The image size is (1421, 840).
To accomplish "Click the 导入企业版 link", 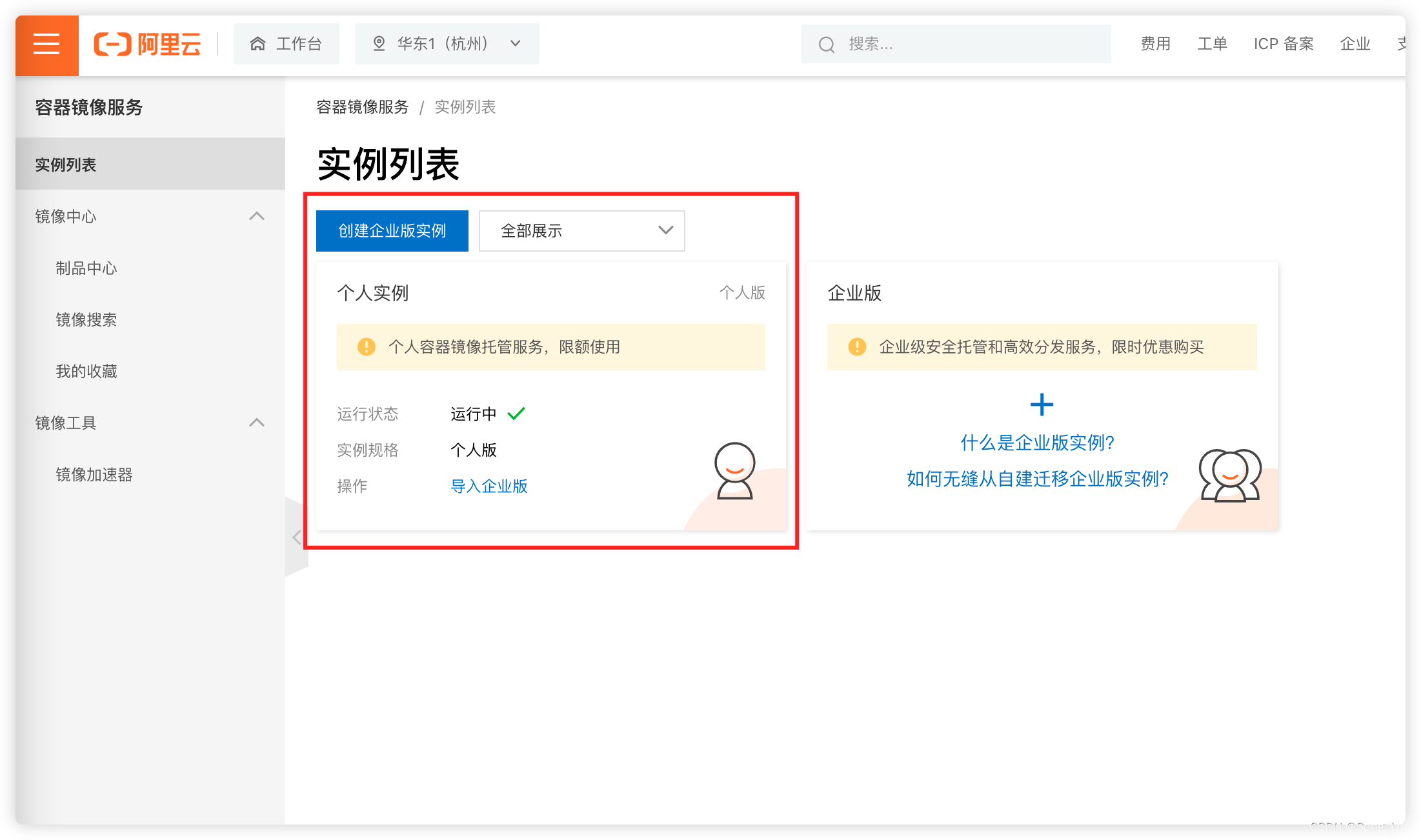I will point(489,486).
